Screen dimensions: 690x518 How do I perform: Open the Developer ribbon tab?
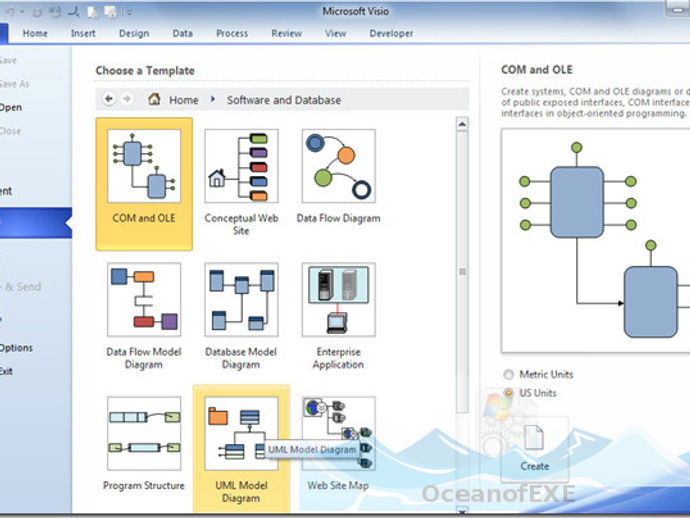coord(391,33)
